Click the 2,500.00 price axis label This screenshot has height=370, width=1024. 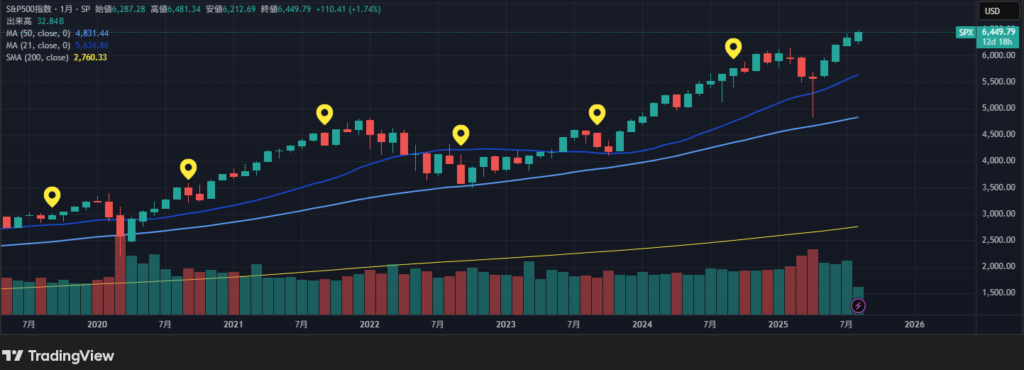pos(999,240)
